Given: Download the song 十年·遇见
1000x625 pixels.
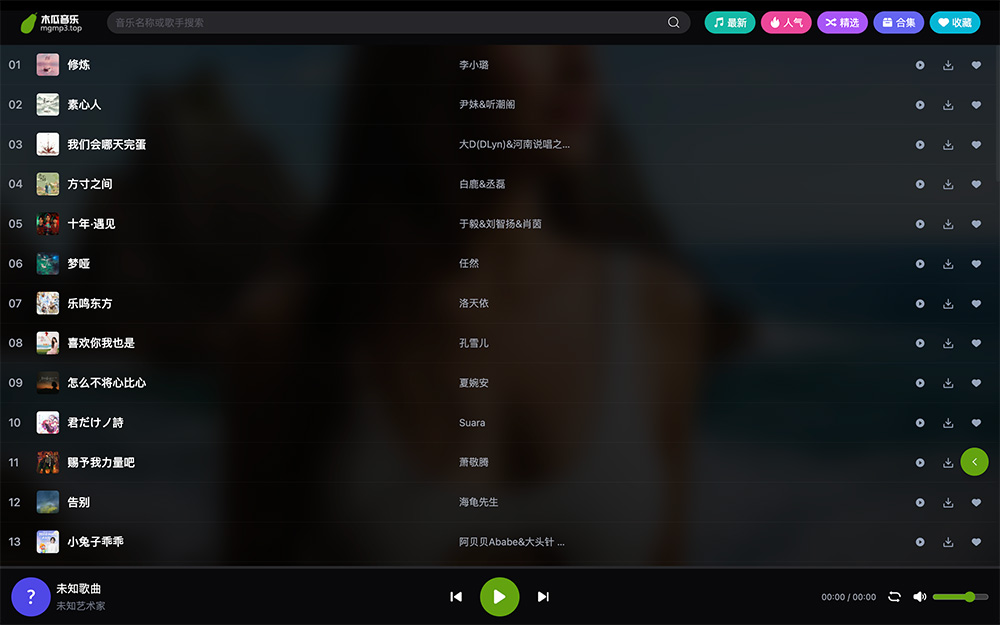Looking at the screenshot, I should click(948, 224).
